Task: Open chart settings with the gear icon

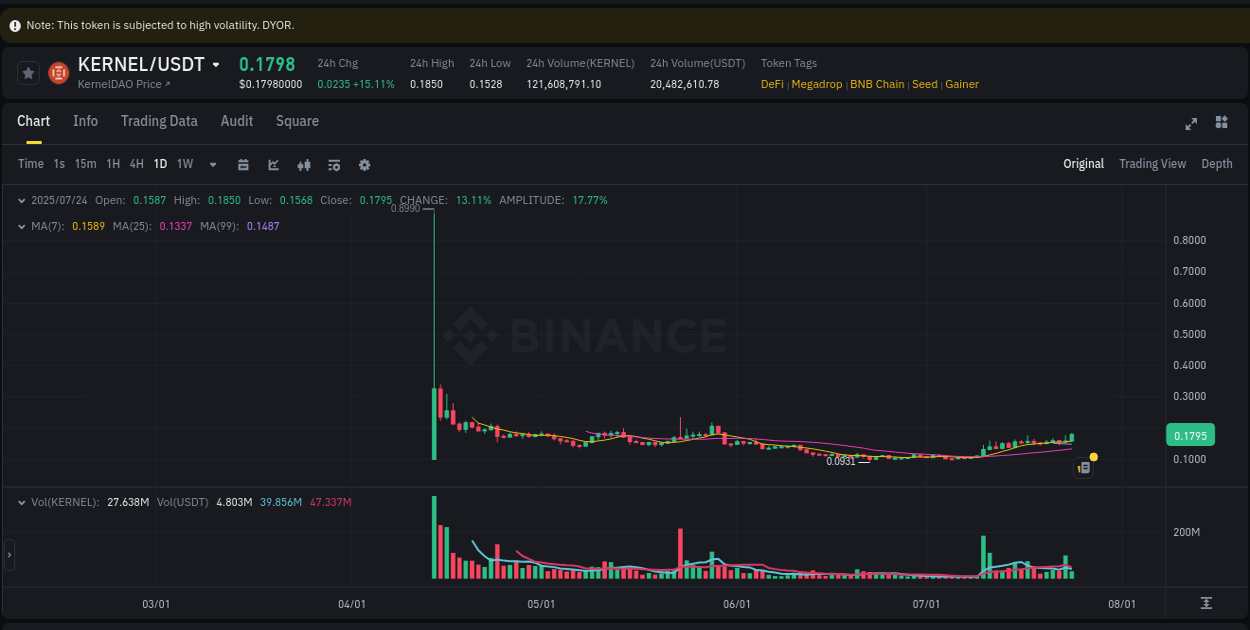Action: (364, 164)
